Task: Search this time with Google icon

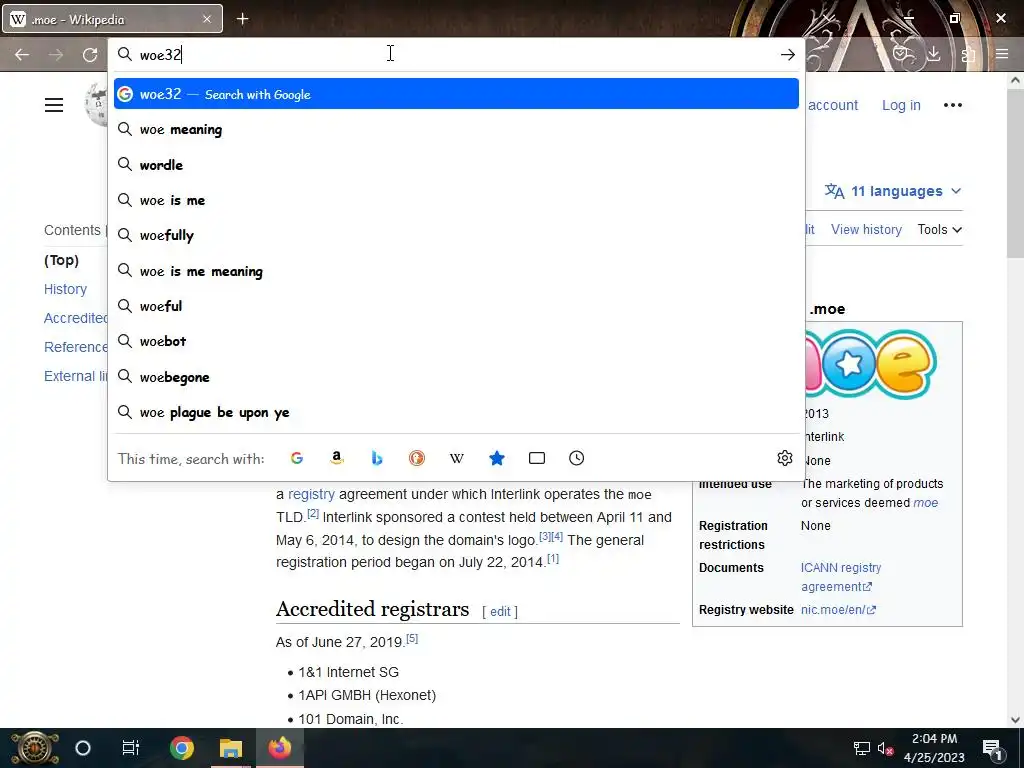Action: click(296, 458)
